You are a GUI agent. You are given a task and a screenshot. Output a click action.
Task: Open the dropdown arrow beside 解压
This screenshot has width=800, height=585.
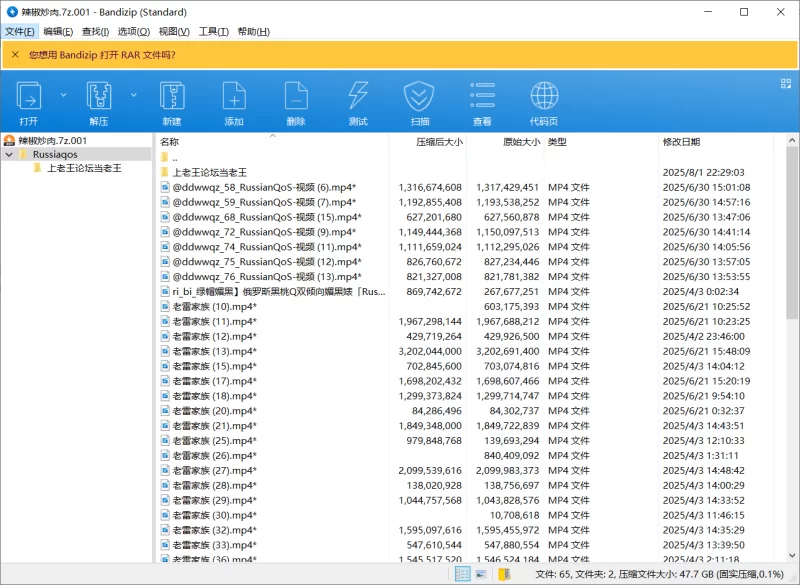pos(134,95)
